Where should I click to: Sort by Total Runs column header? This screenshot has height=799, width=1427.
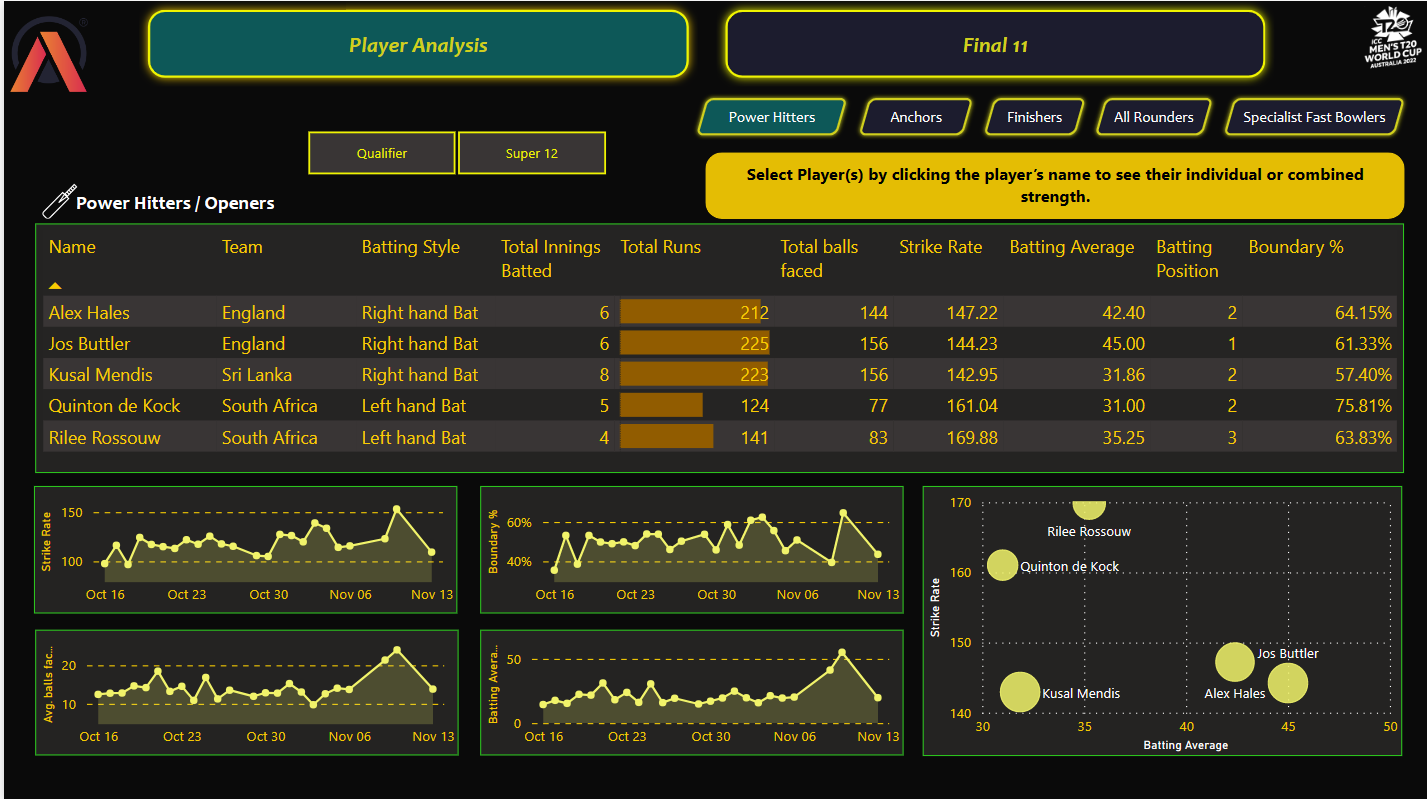coord(660,247)
